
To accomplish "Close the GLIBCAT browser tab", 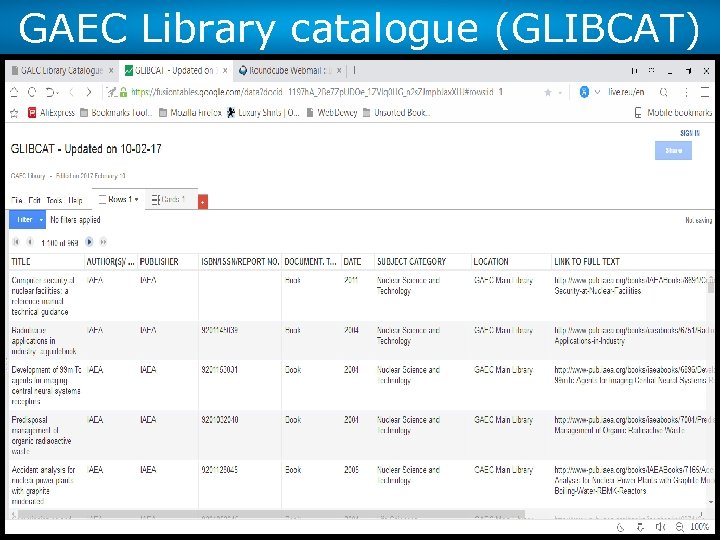I will (x=225, y=71).
